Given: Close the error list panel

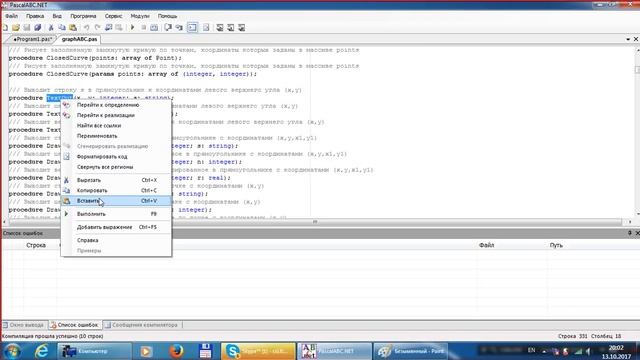Looking at the screenshot, I should click(637, 233).
